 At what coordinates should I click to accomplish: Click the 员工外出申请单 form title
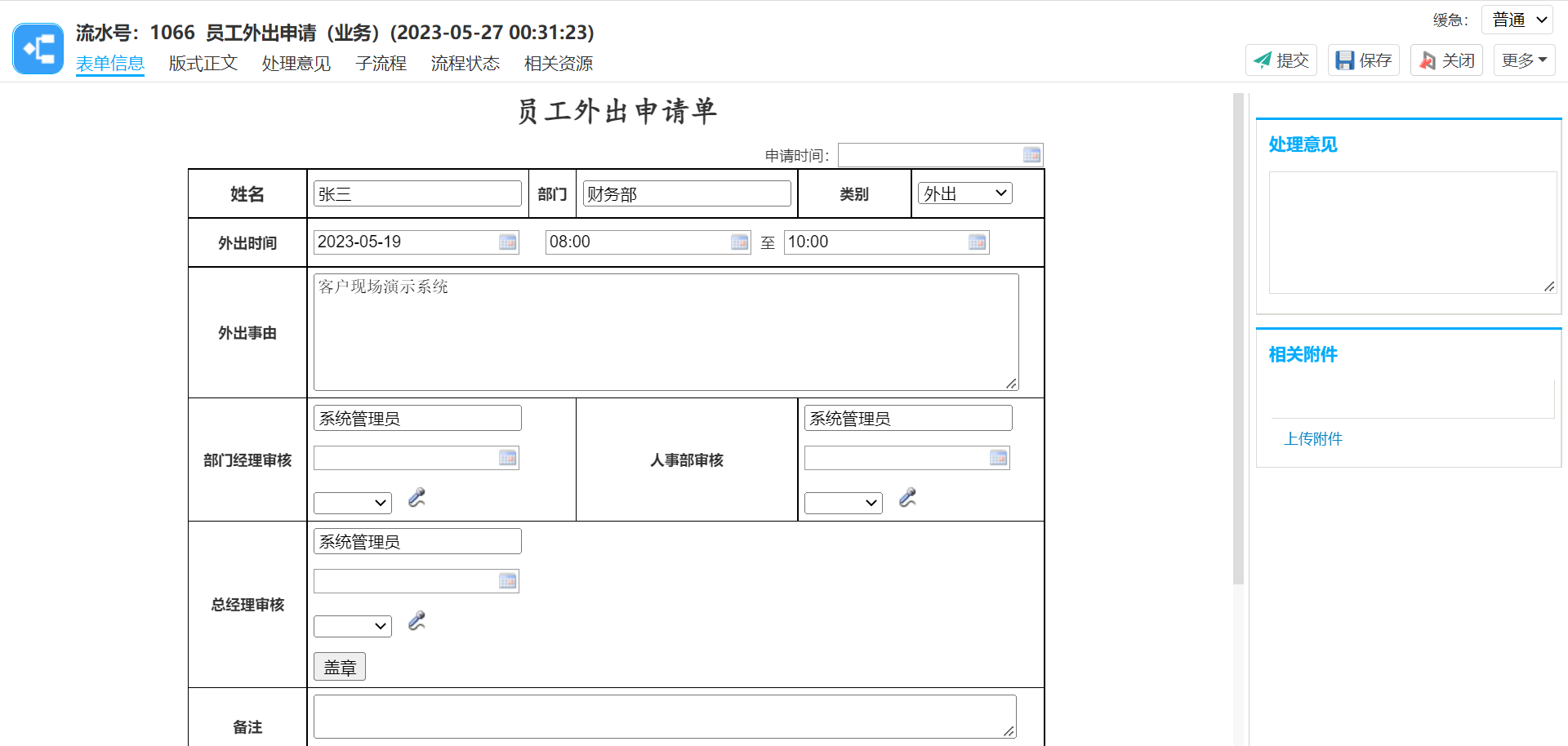(x=617, y=111)
